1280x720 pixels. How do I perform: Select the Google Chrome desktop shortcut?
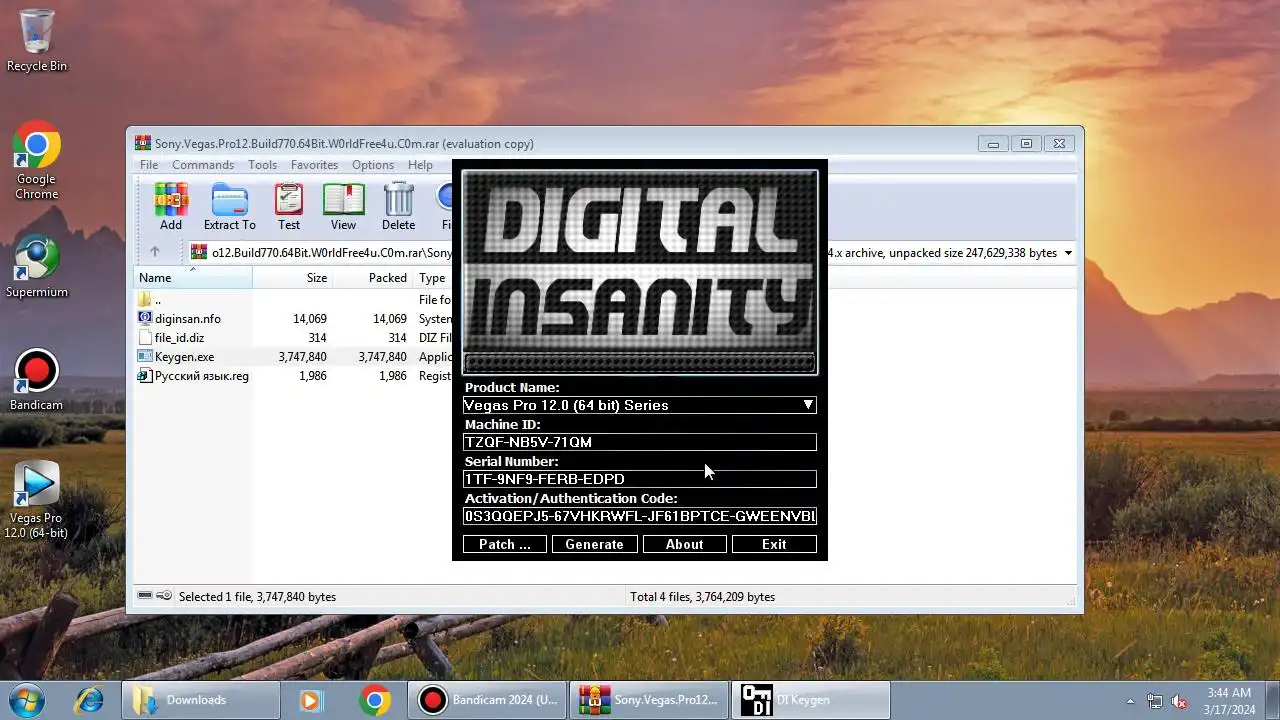click(x=37, y=162)
